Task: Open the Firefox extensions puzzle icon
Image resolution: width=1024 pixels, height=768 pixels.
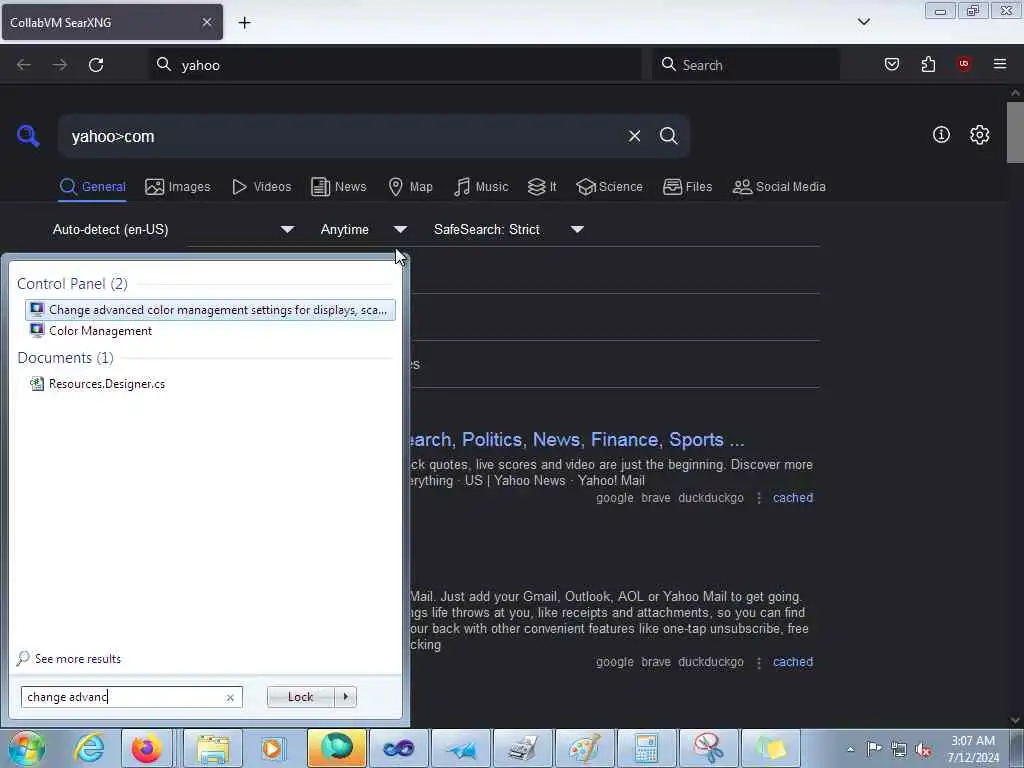Action: click(928, 64)
